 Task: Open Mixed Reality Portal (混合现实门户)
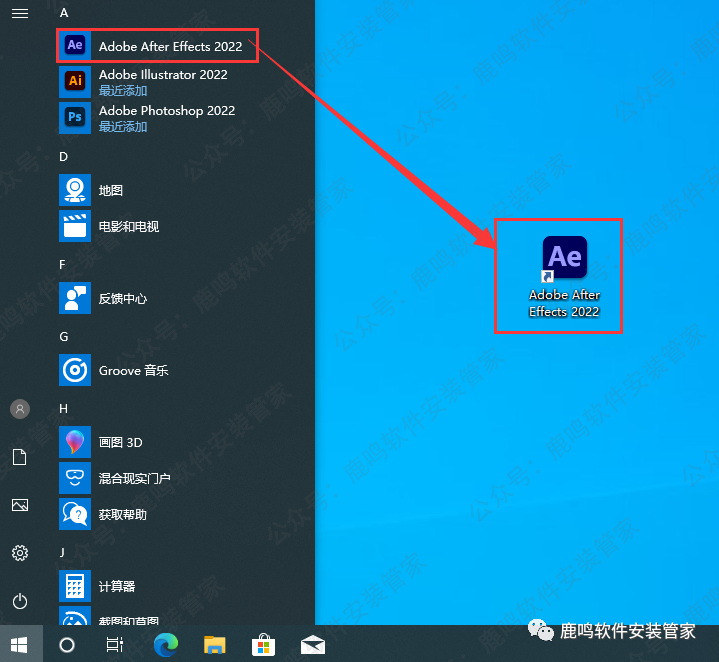click(134, 478)
